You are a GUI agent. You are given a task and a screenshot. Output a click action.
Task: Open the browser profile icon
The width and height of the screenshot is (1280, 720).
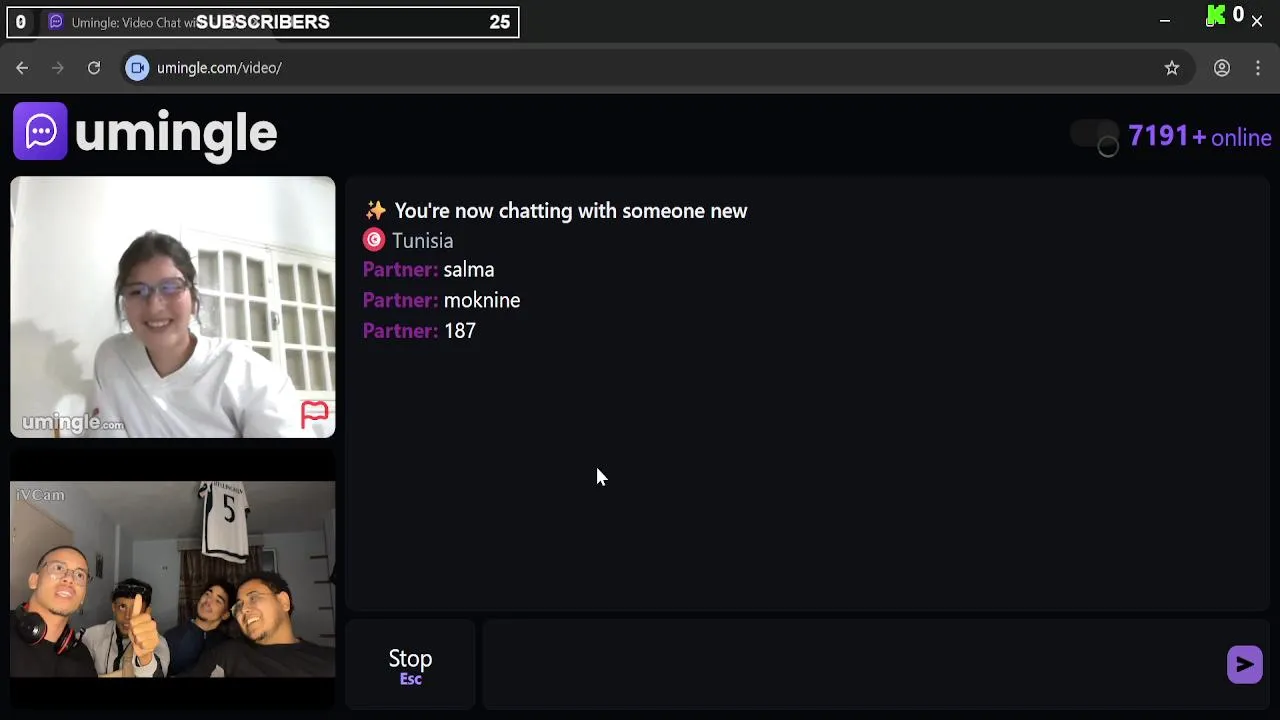click(x=1222, y=68)
